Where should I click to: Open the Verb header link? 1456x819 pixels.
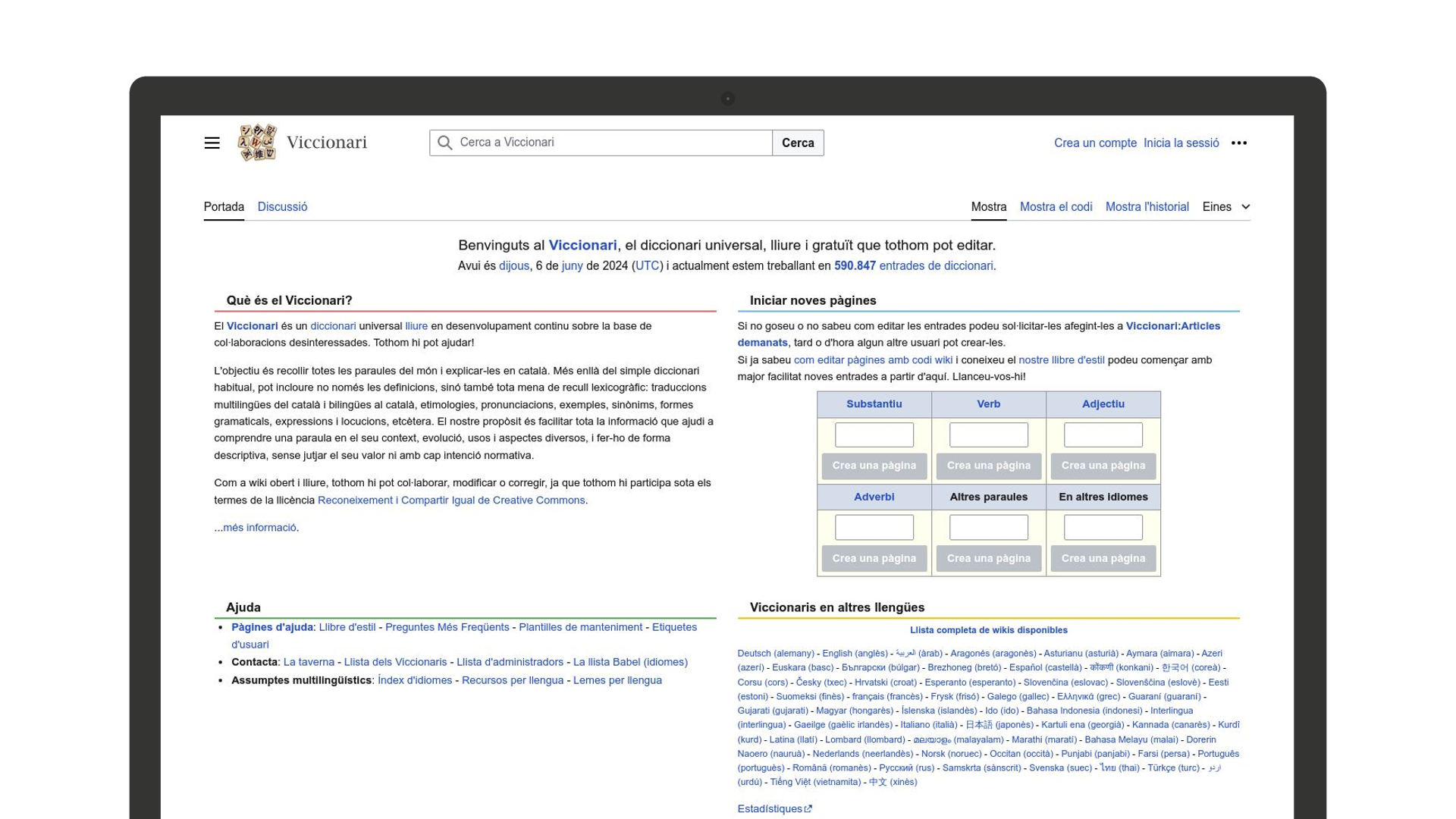[989, 404]
